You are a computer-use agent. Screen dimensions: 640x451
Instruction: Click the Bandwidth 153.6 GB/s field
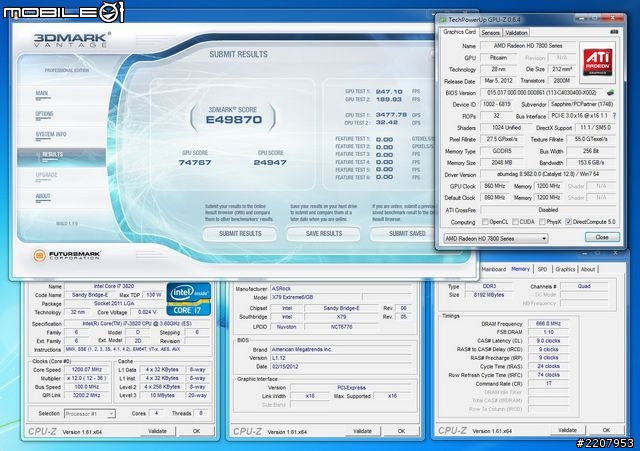point(591,162)
